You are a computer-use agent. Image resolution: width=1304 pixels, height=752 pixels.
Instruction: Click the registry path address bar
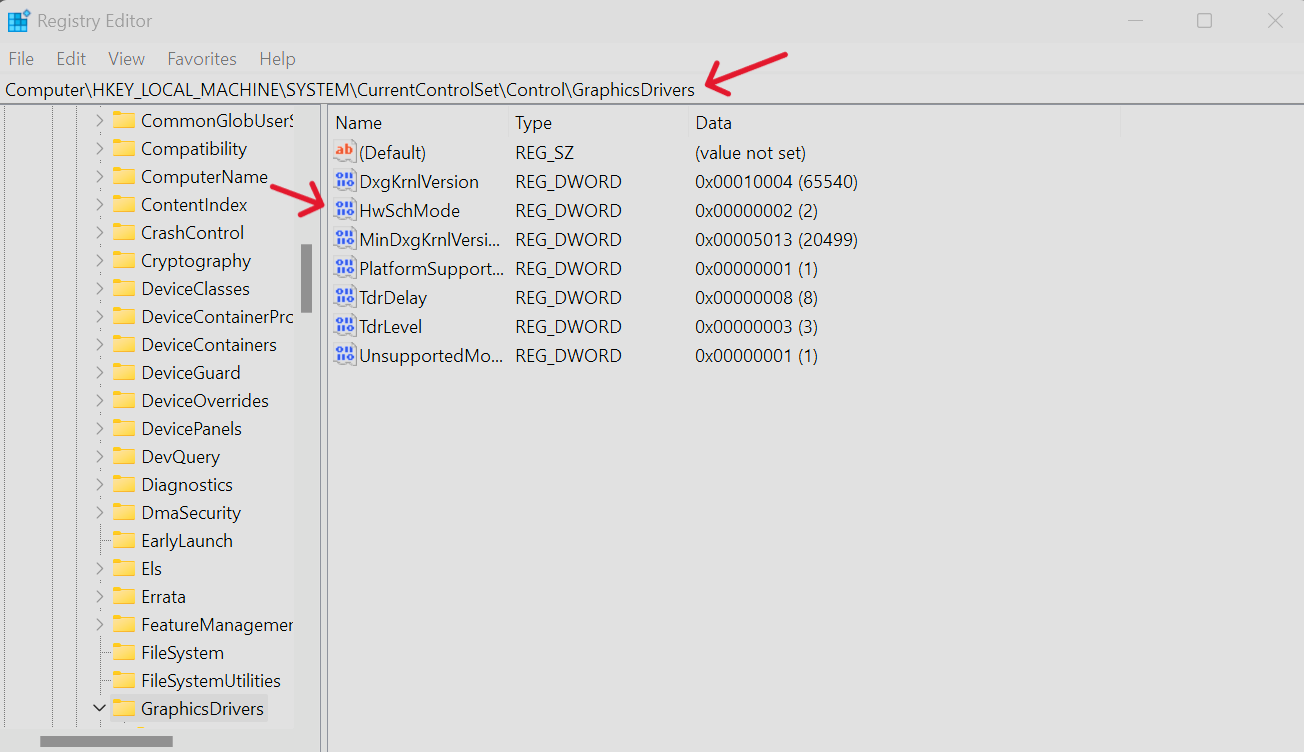coord(652,89)
